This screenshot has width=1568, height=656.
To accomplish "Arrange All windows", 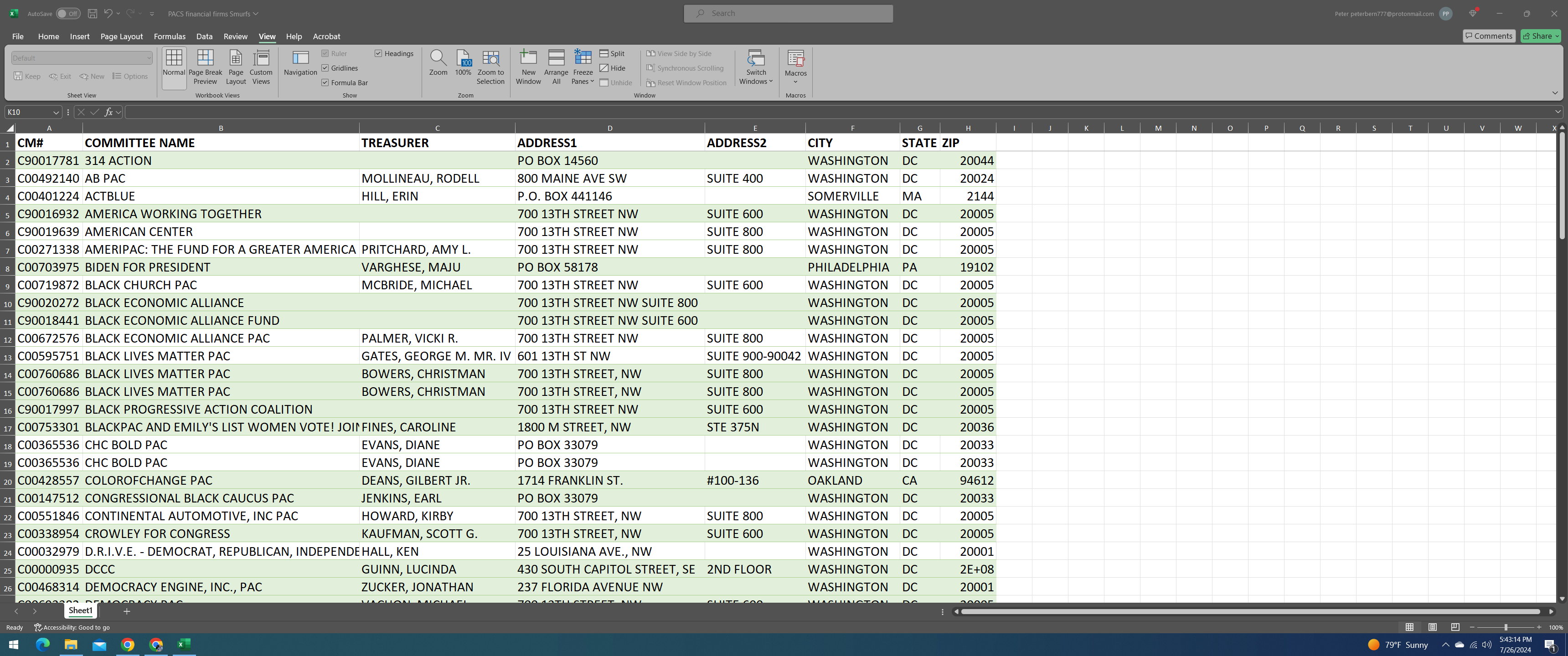I will pyautogui.click(x=556, y=67).
